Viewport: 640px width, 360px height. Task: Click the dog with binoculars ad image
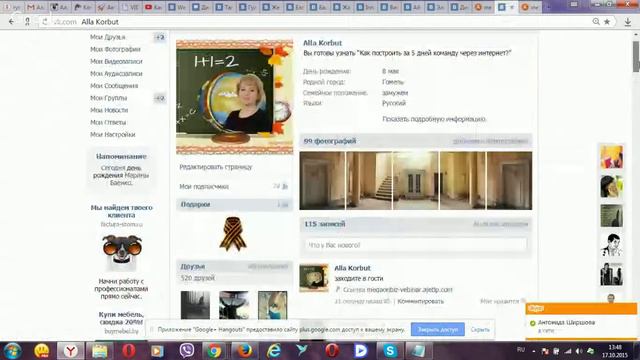(x=122, y=251)
